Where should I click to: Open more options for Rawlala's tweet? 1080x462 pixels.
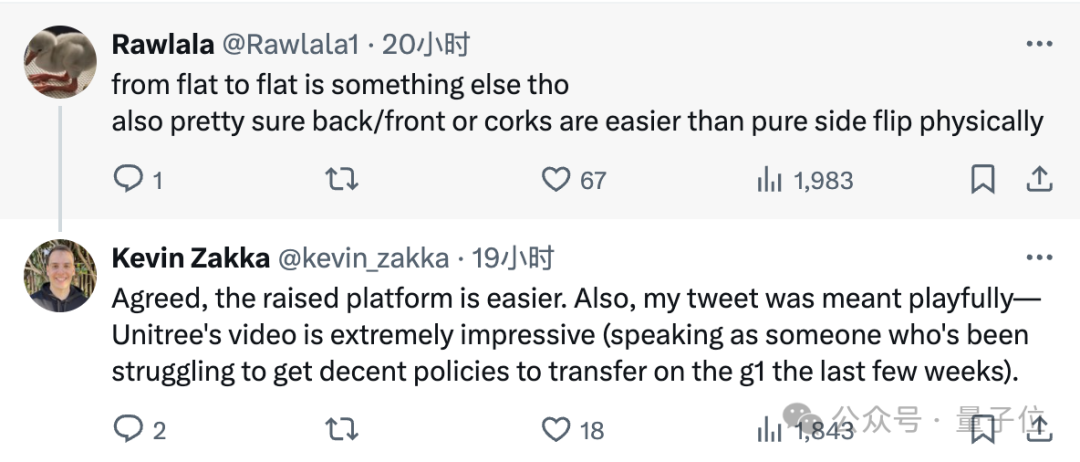1039,43
